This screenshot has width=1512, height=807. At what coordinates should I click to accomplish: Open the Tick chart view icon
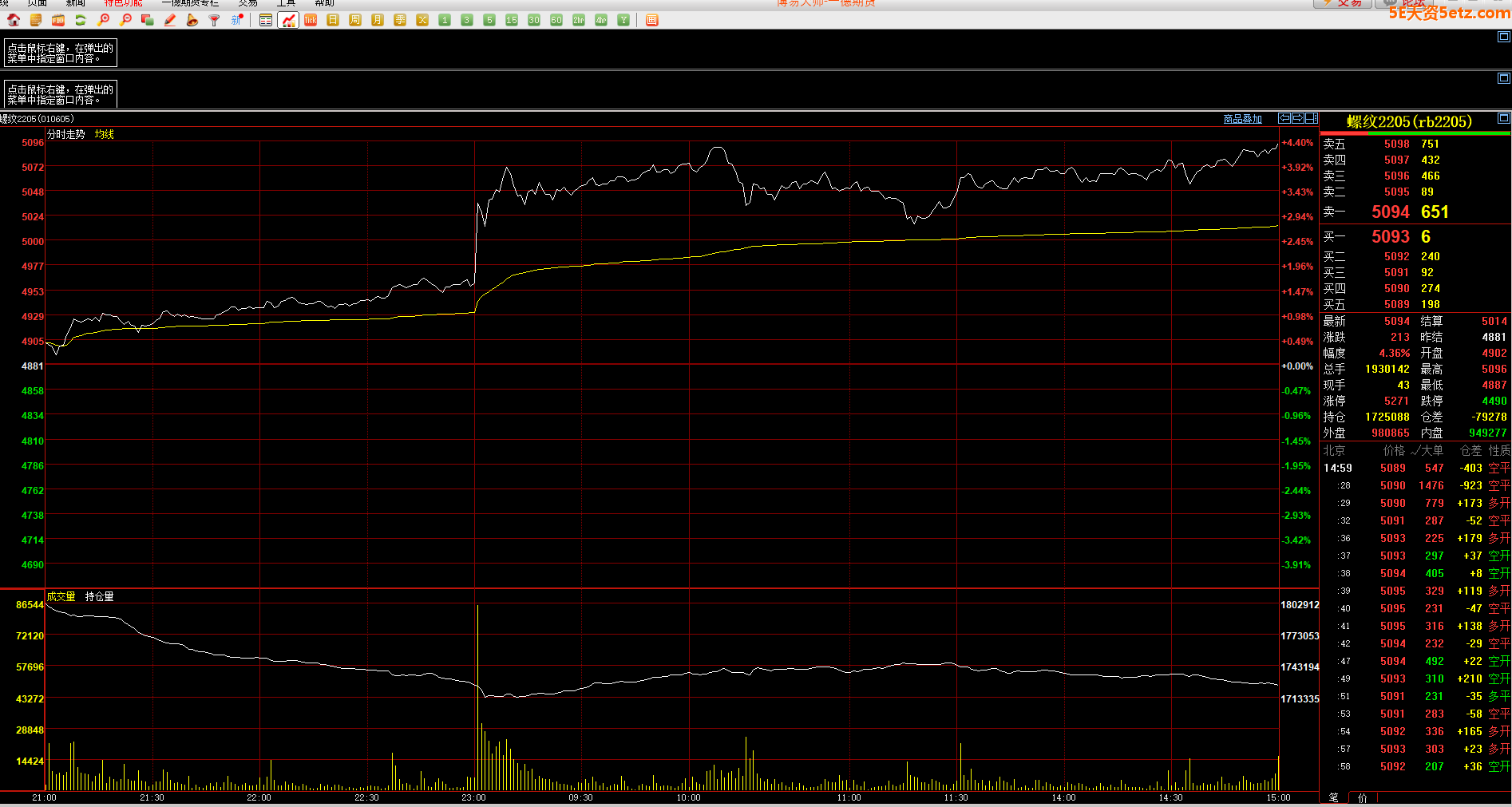[311, 20]
